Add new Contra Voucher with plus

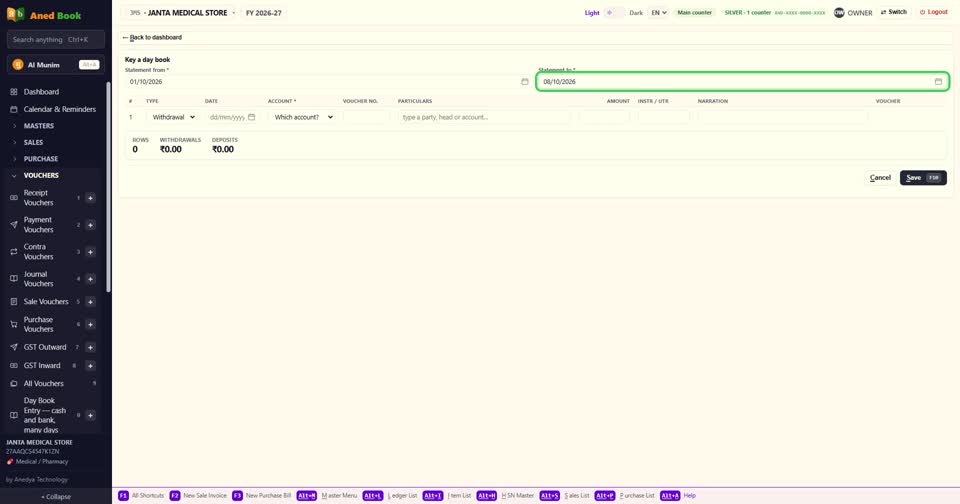pos(90,252)
